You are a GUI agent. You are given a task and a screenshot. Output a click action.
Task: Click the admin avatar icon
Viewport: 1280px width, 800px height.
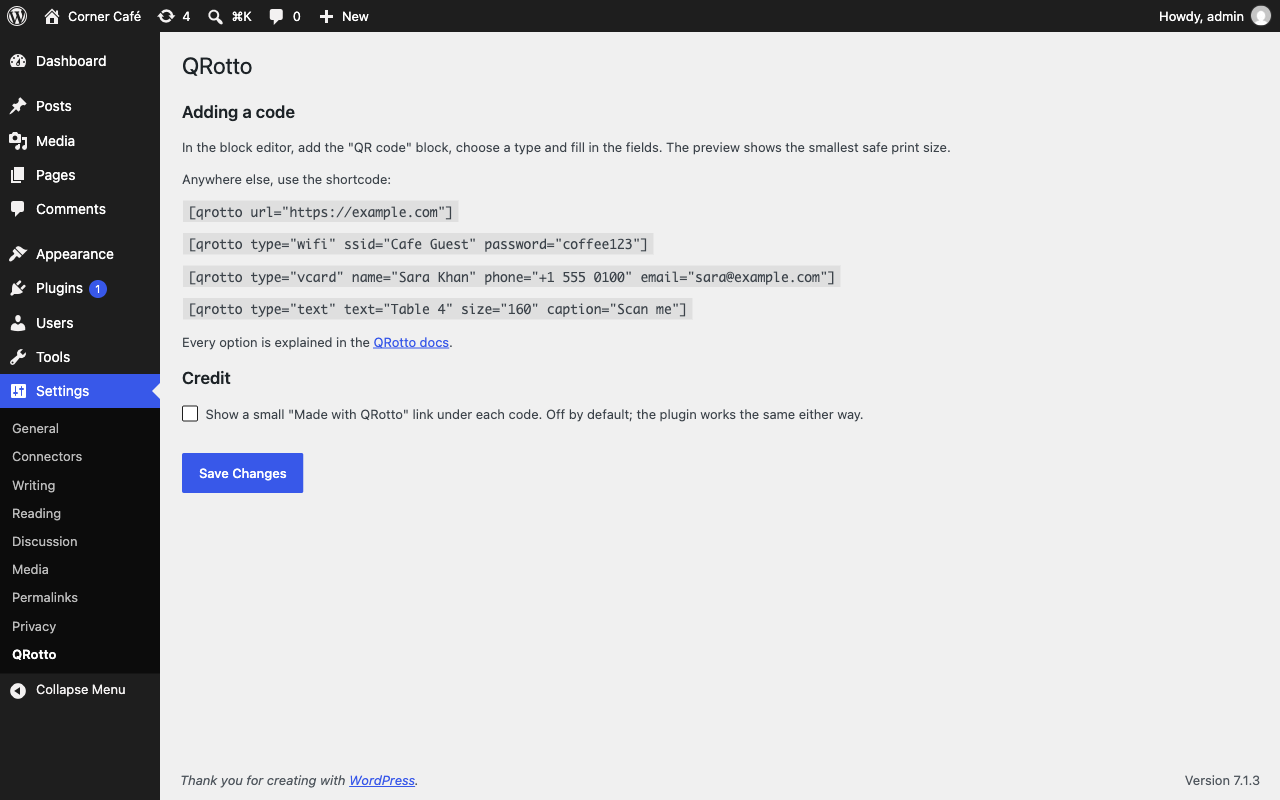1261,16
